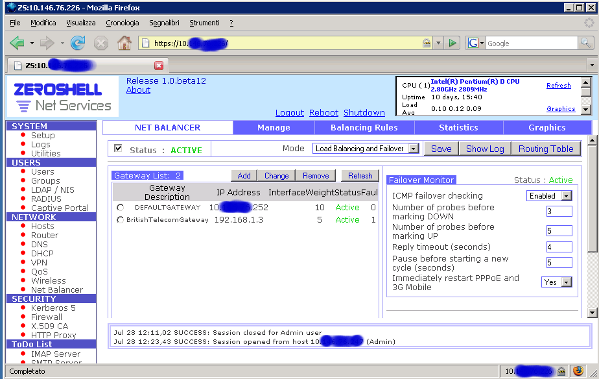Open Captive Portal in sidebar
Image resolution: width=599 pixels, height=379 pixels.
(x=60, y=208)
